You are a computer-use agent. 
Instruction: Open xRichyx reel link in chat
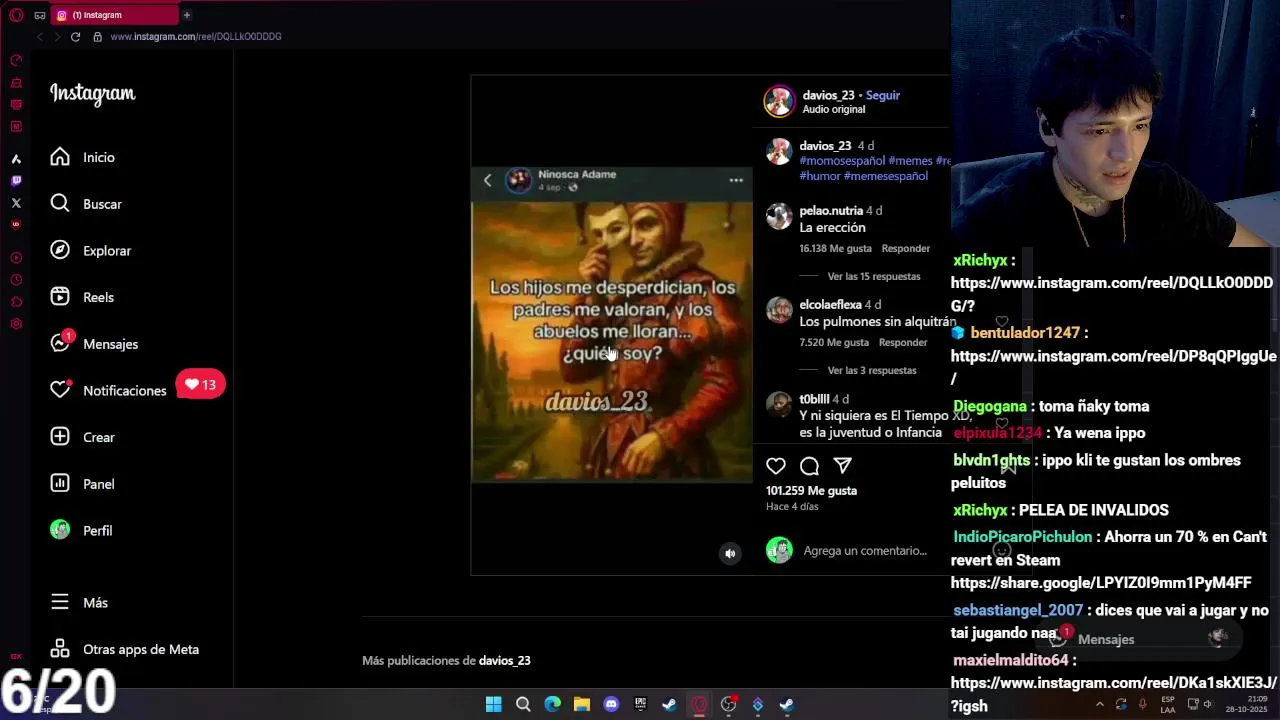[x=1111, y=294]
